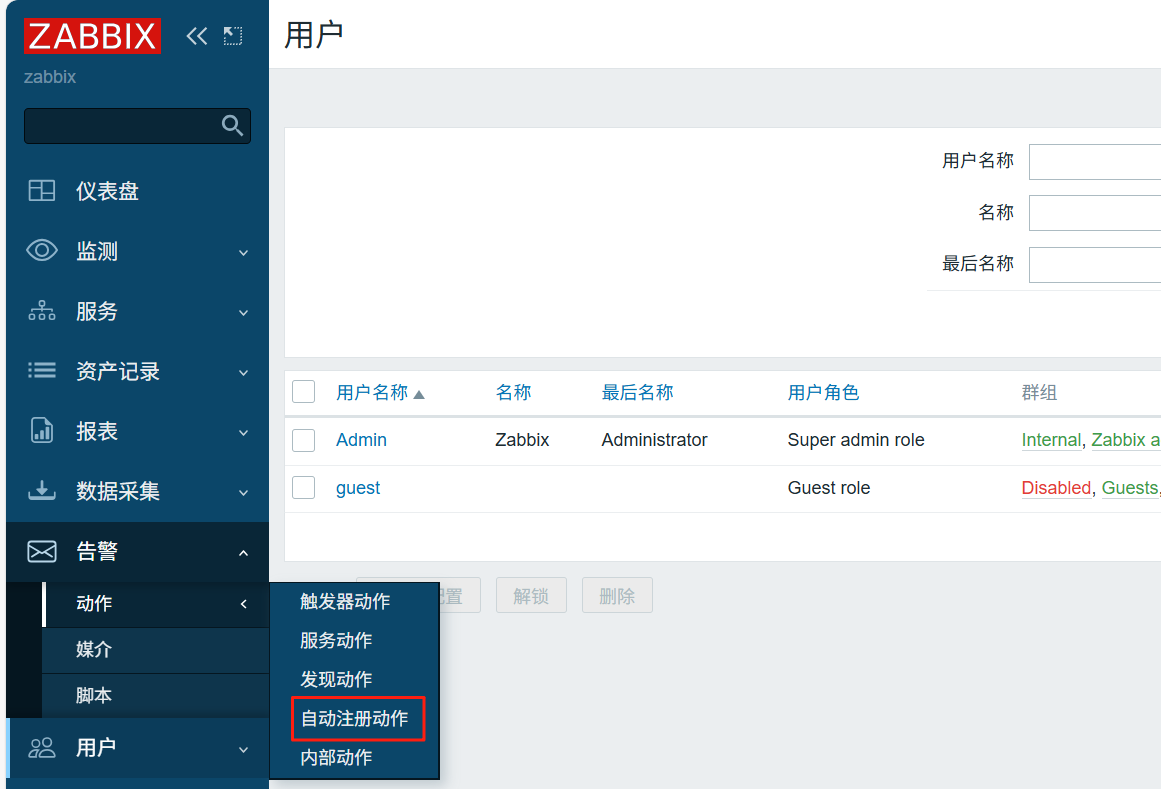Open 仪表盘 menu item
Screen dimensions: 1161x789
click(x=138, y=191)
